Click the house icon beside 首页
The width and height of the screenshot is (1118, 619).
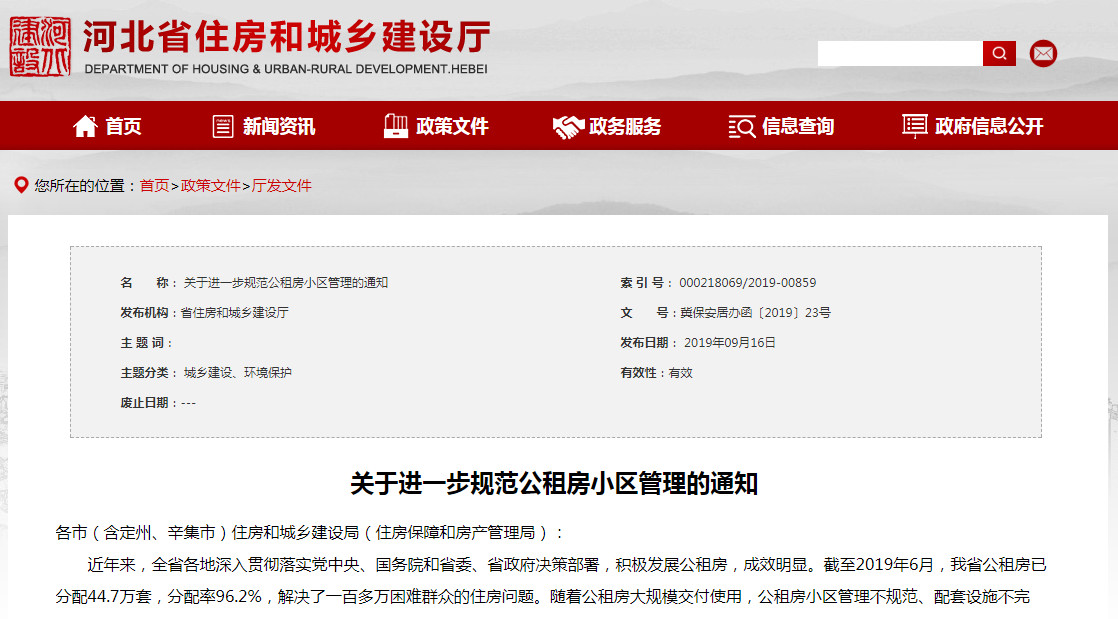tap(85, 126)
